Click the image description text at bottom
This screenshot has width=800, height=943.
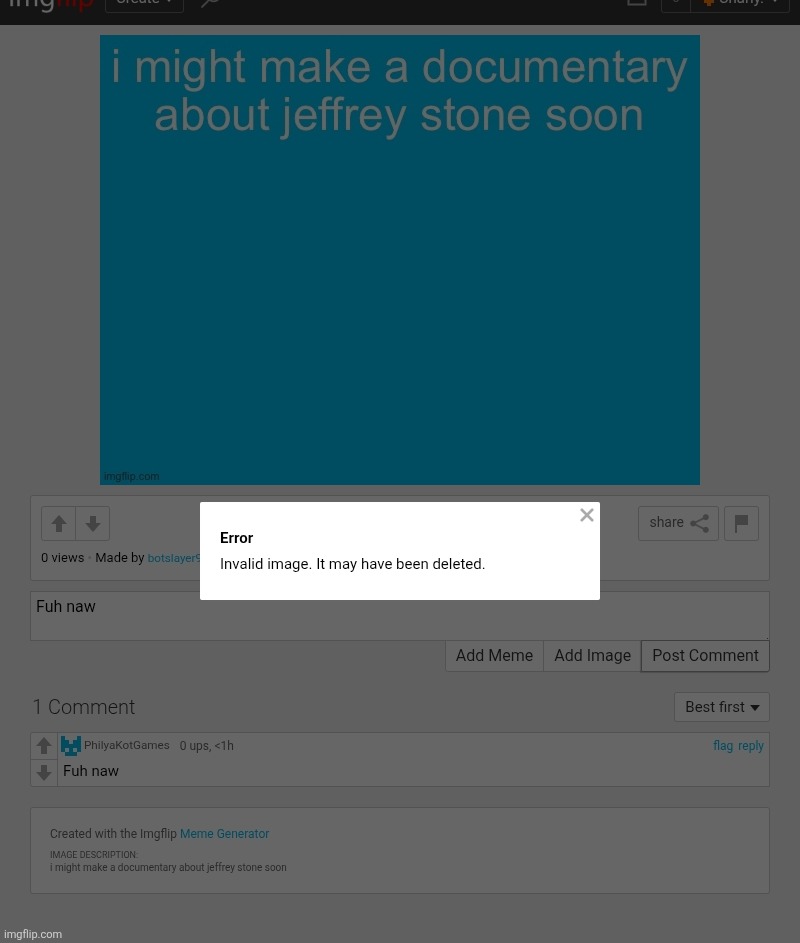168,867
